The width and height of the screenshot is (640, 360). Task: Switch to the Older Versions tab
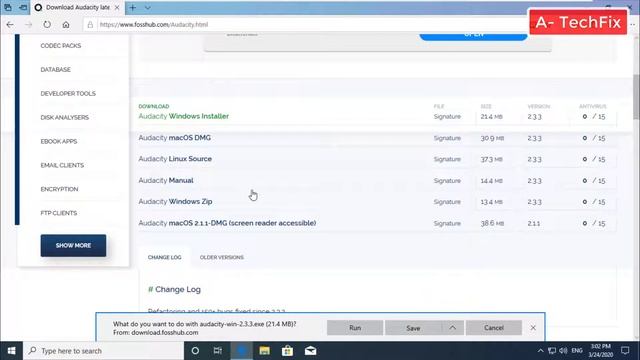(222, 258)
